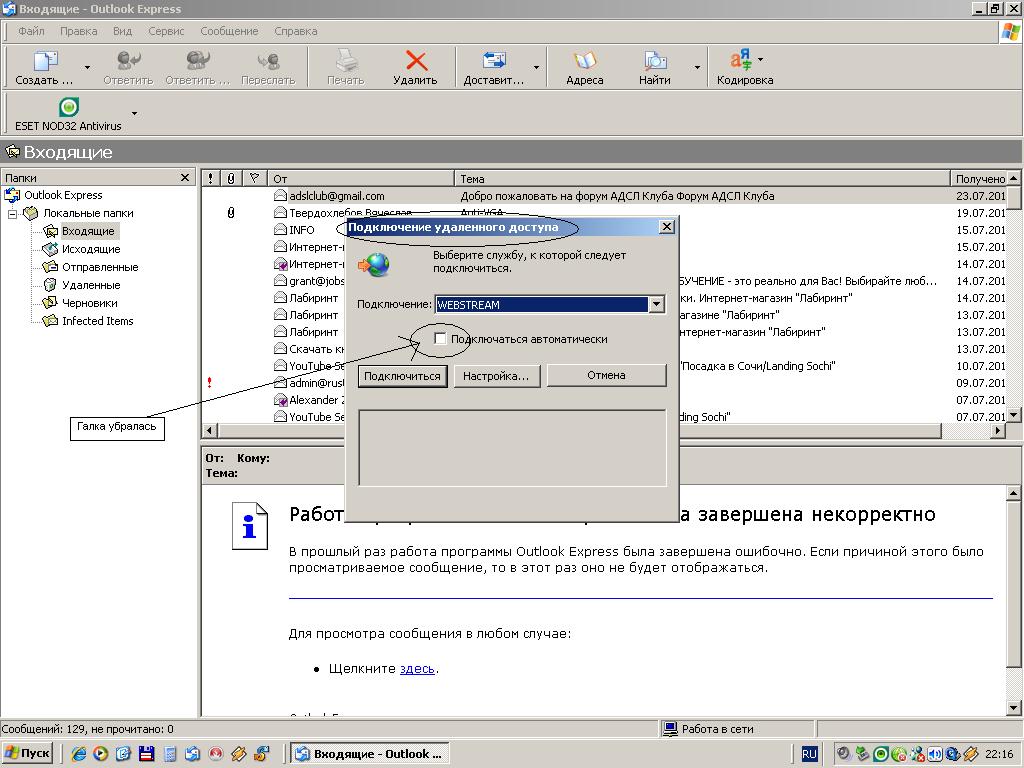
Task: Click the Пуск Start button on taskbar
Action: (28, 754)
